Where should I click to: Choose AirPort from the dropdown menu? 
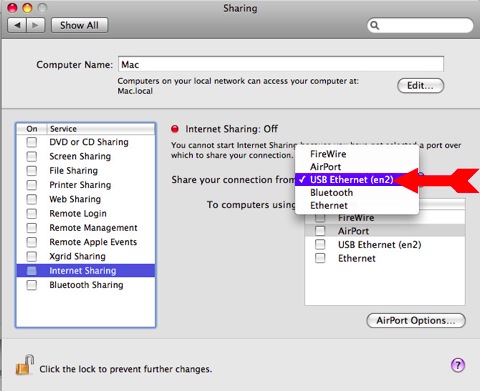357,167
